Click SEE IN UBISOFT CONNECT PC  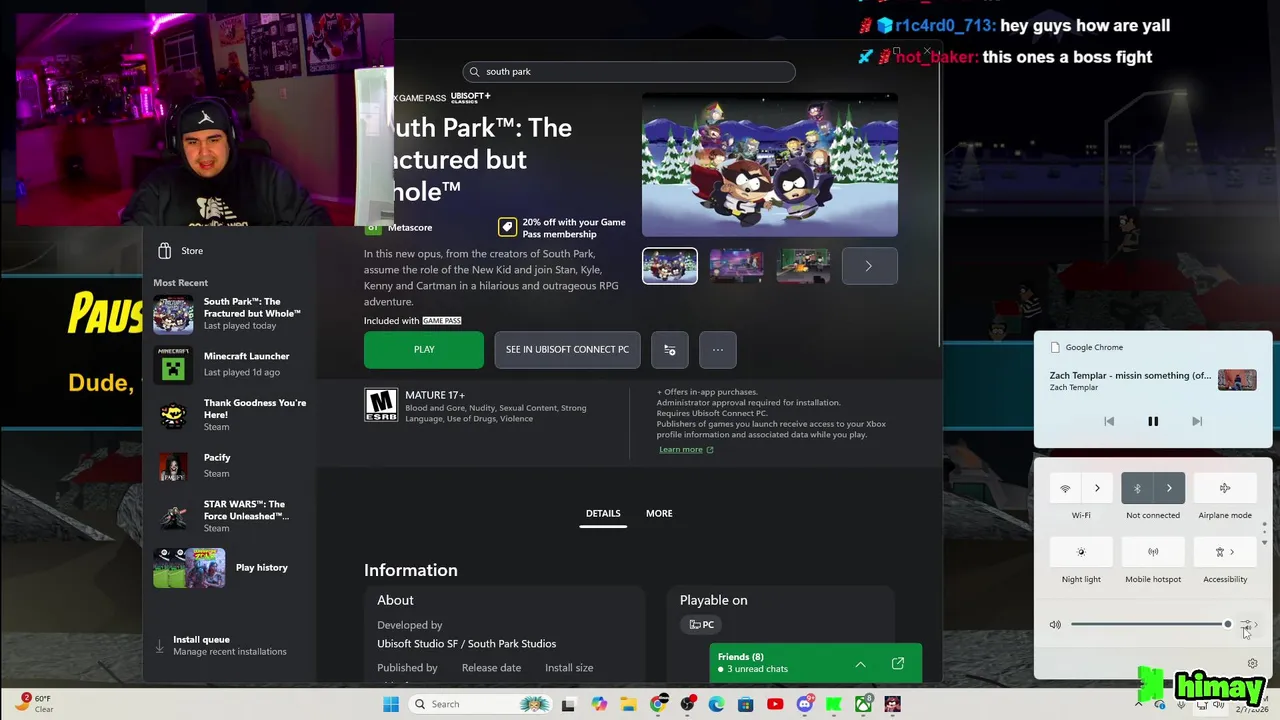pyautogui.click(x=567, y=350)
